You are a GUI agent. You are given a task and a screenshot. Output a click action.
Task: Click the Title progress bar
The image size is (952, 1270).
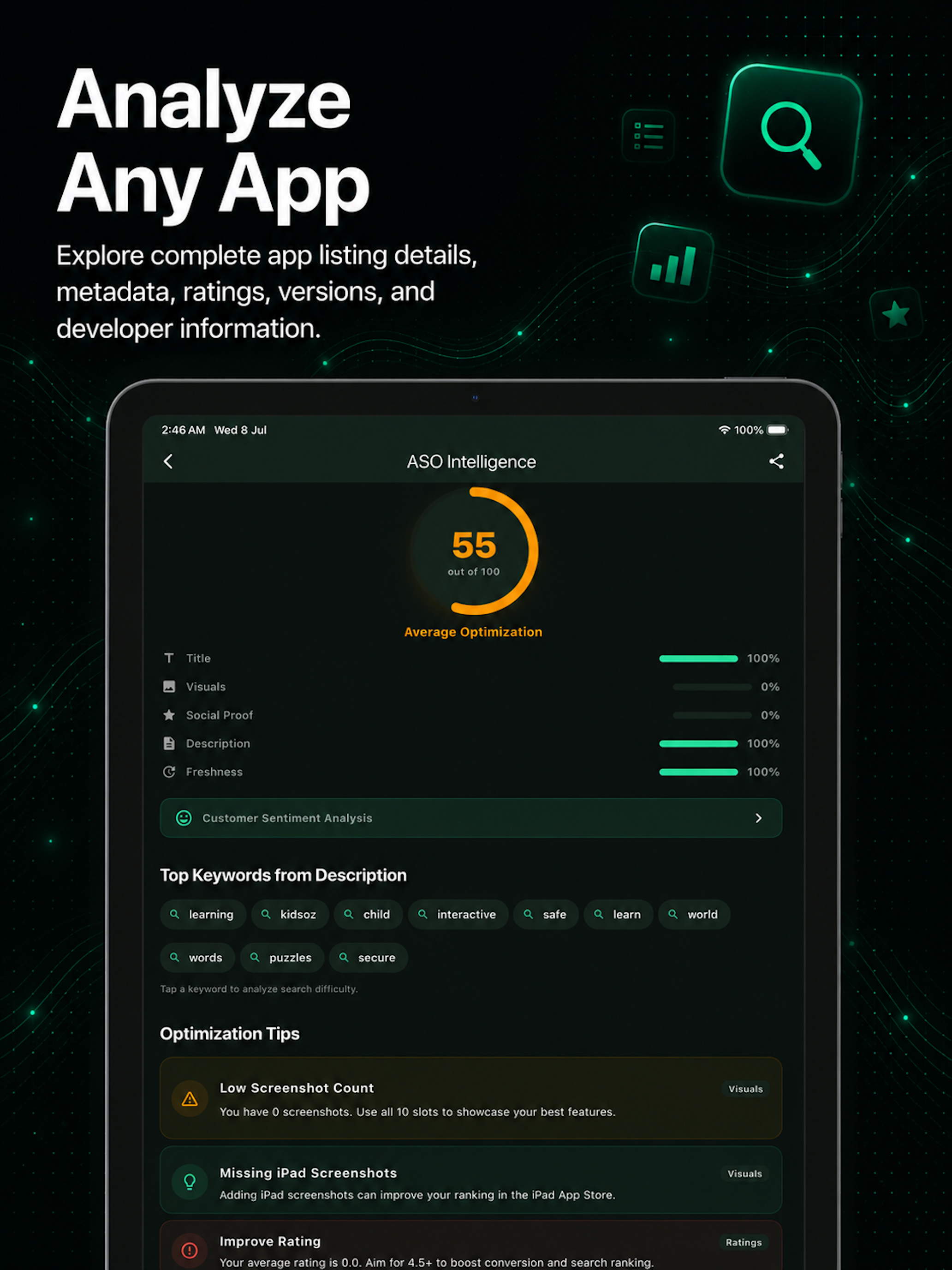pyautogui.click(x=698, y=659)
